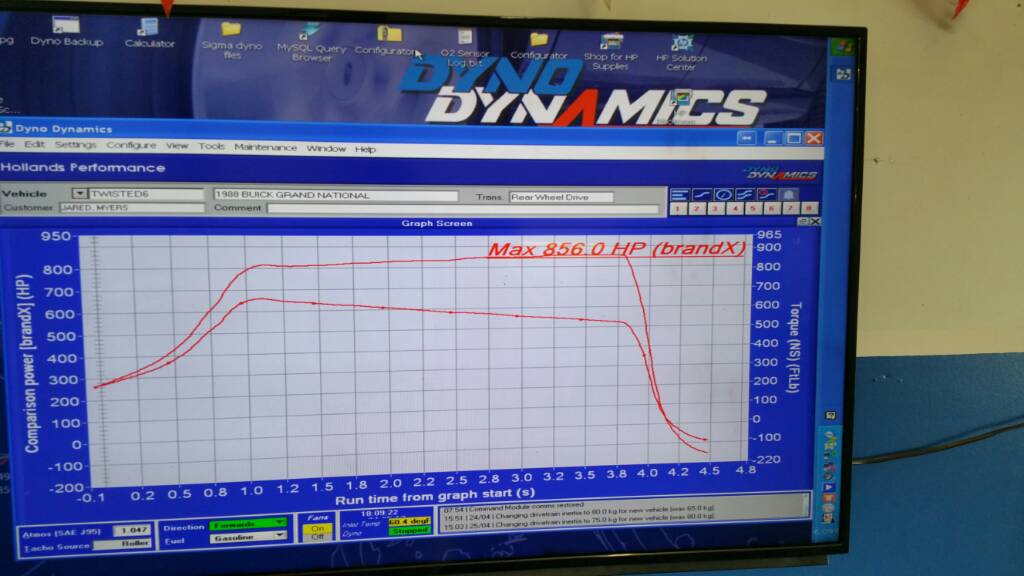This screenshot has height=576, width=1024.
Task: Open the O2 Sensor Log file icon
Action: [464, 48]
